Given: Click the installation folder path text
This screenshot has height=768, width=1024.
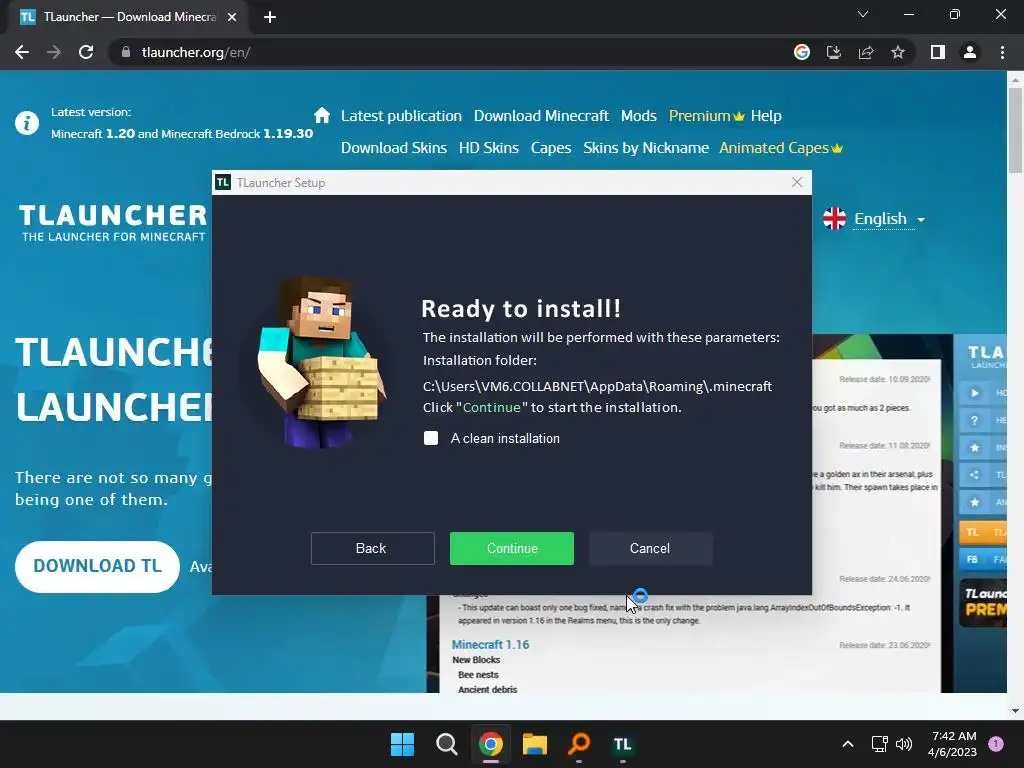Looking at the screenshot, I should (x=597, y=386).
